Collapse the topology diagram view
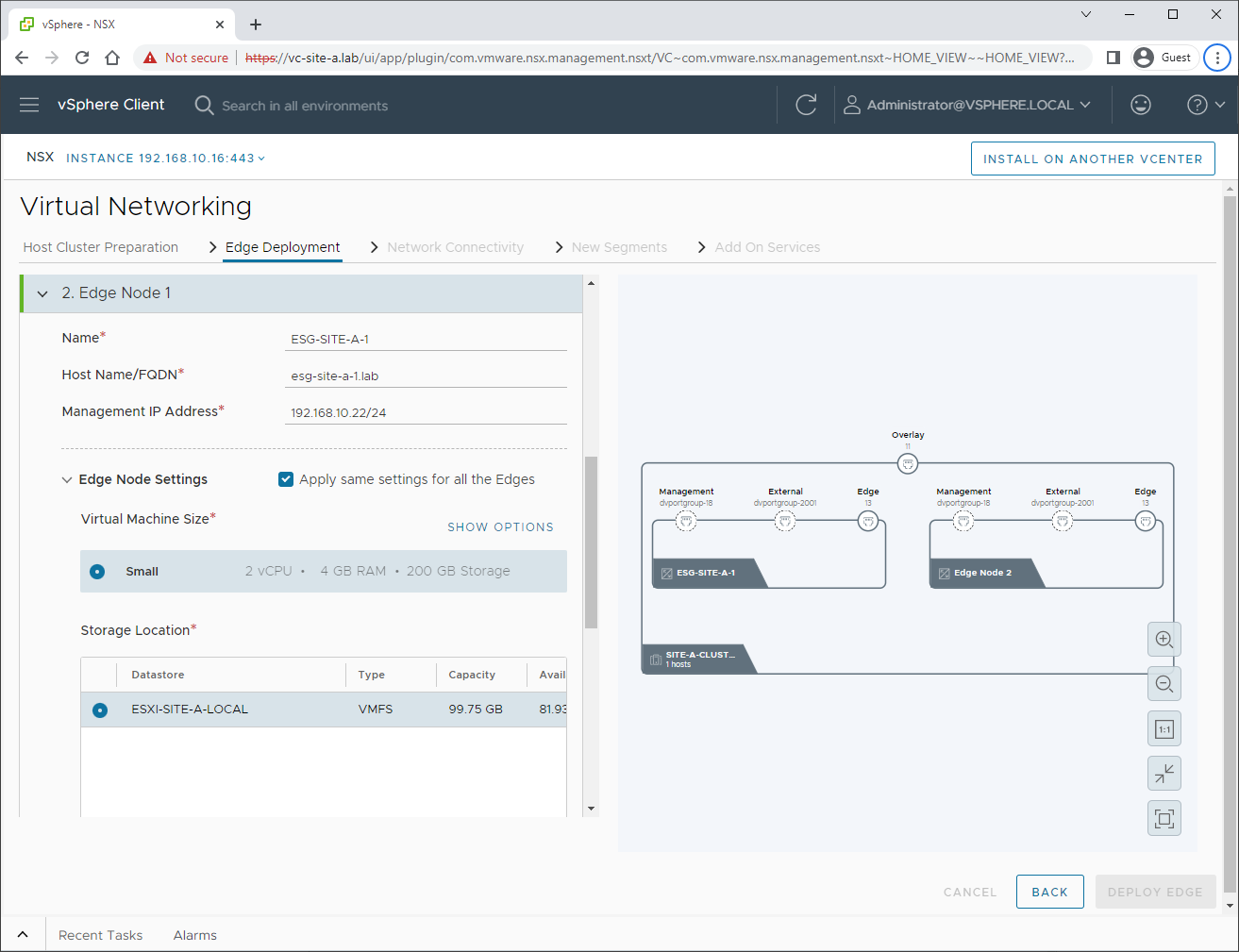Image resolution: width=1239 pixels, height=952 pixels. [1164, 774]
